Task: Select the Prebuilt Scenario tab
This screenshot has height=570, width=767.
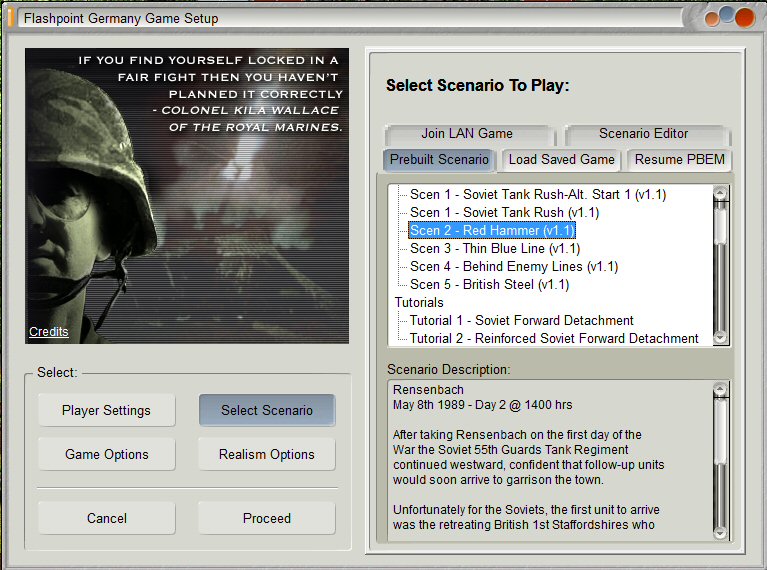Action: click(x=439, y=160)
